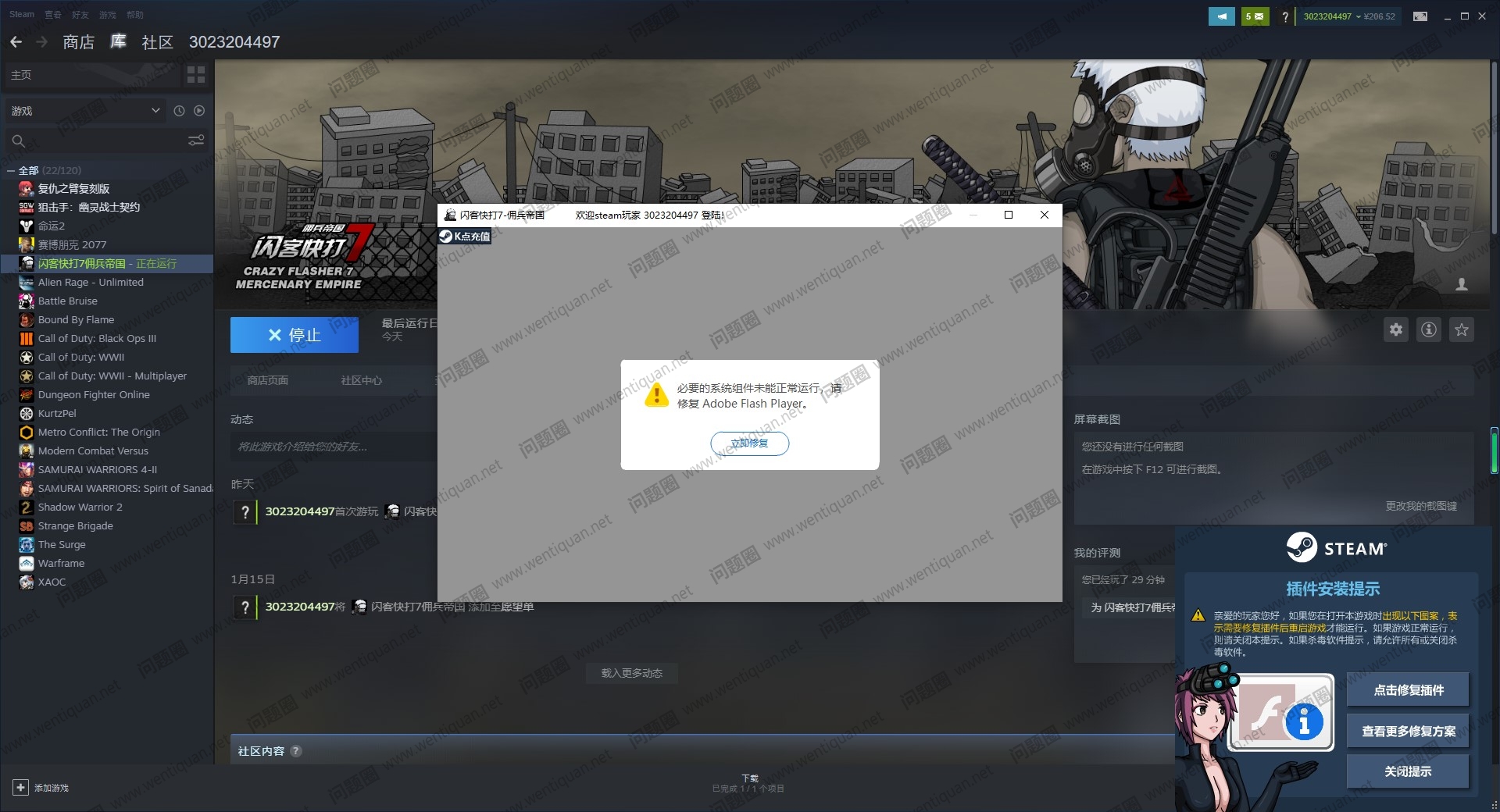
Task: Click the 立即修复 button in dialog
Action: [749, 443]
